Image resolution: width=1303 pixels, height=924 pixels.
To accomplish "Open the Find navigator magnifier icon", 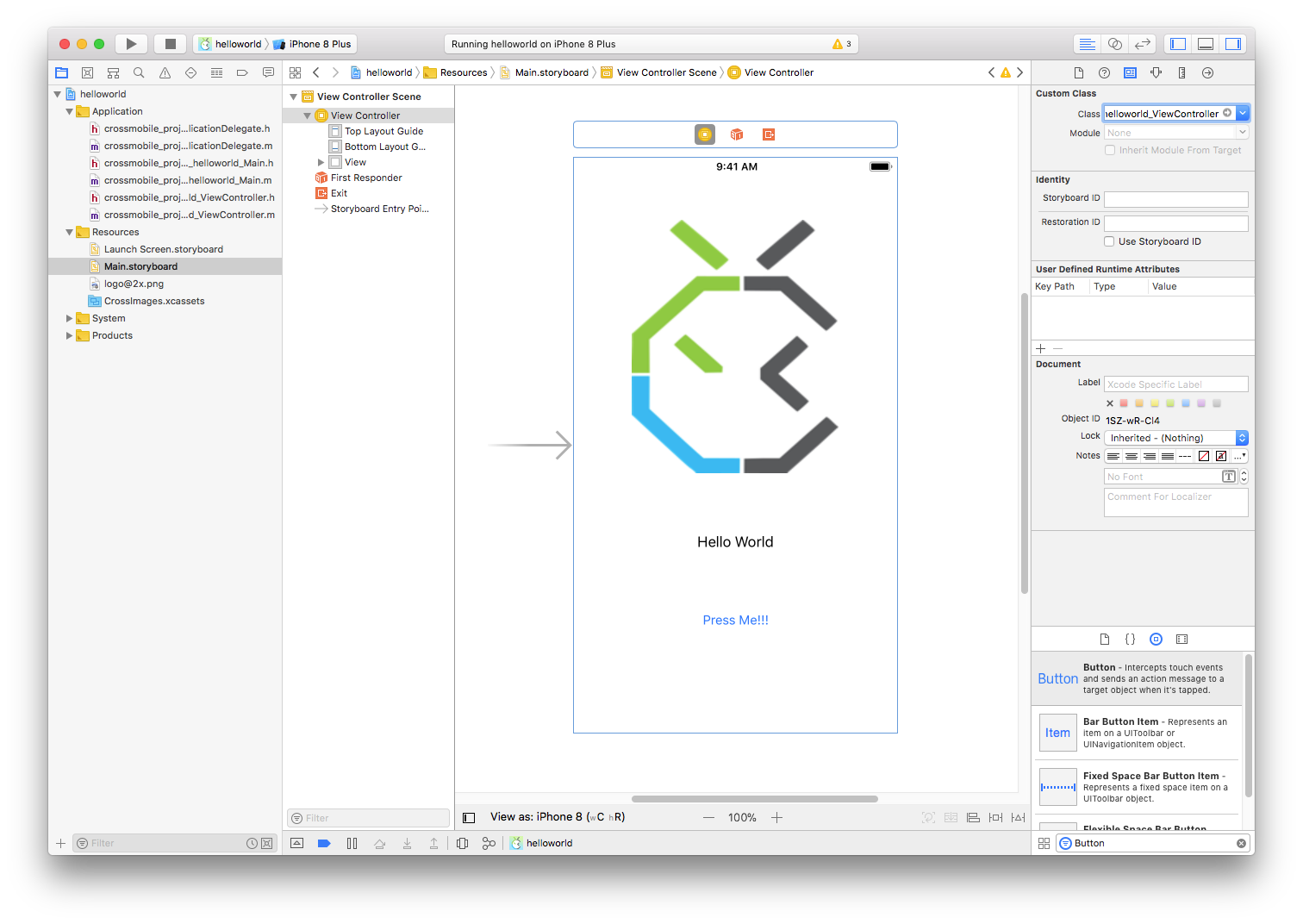I will coord(139,73).
